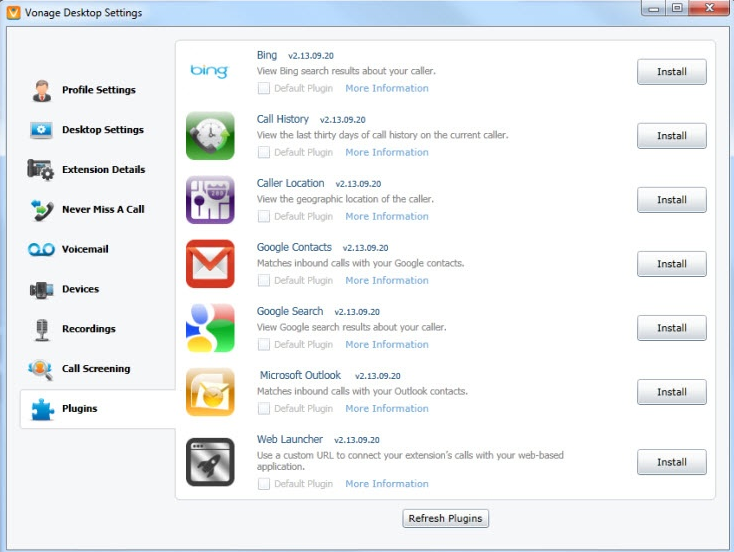Enable Default Plugin for Google Contacts
The image size is (734, 552).
264,280
